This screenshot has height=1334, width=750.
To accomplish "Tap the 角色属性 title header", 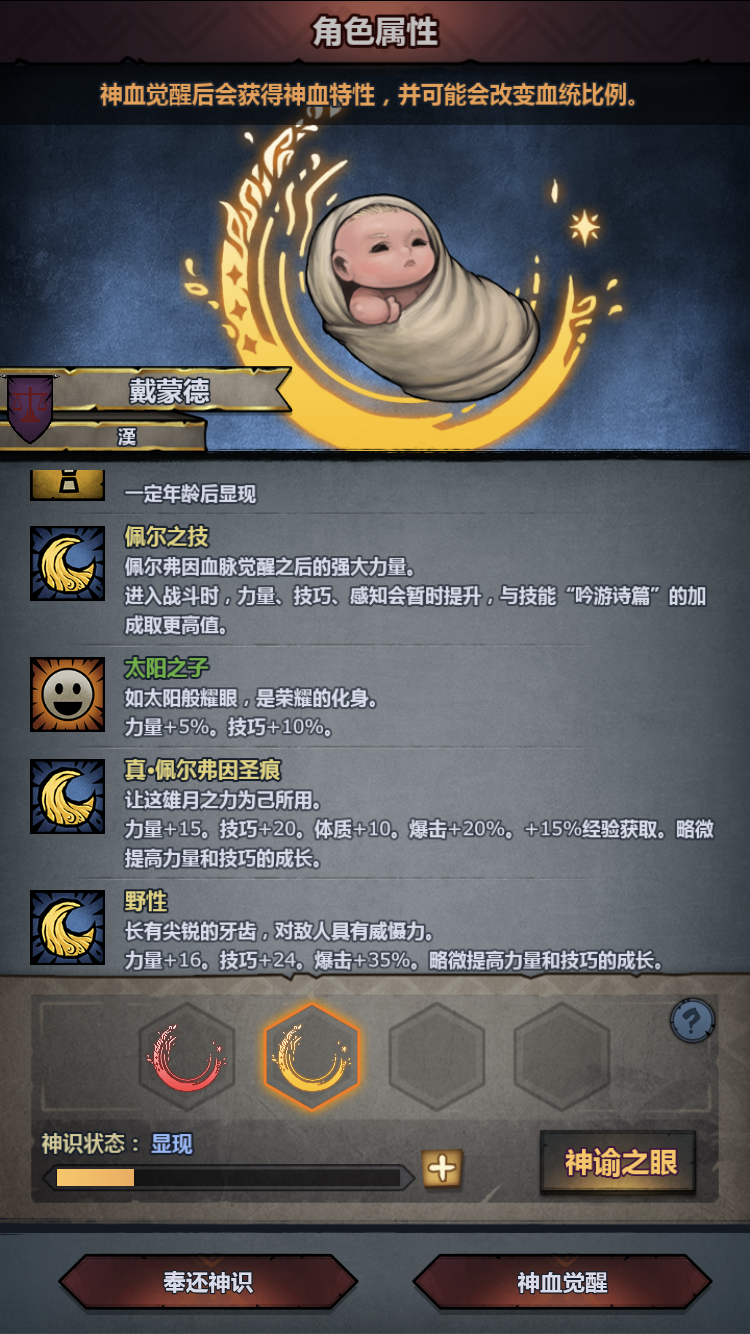I will tap(375, 31).
